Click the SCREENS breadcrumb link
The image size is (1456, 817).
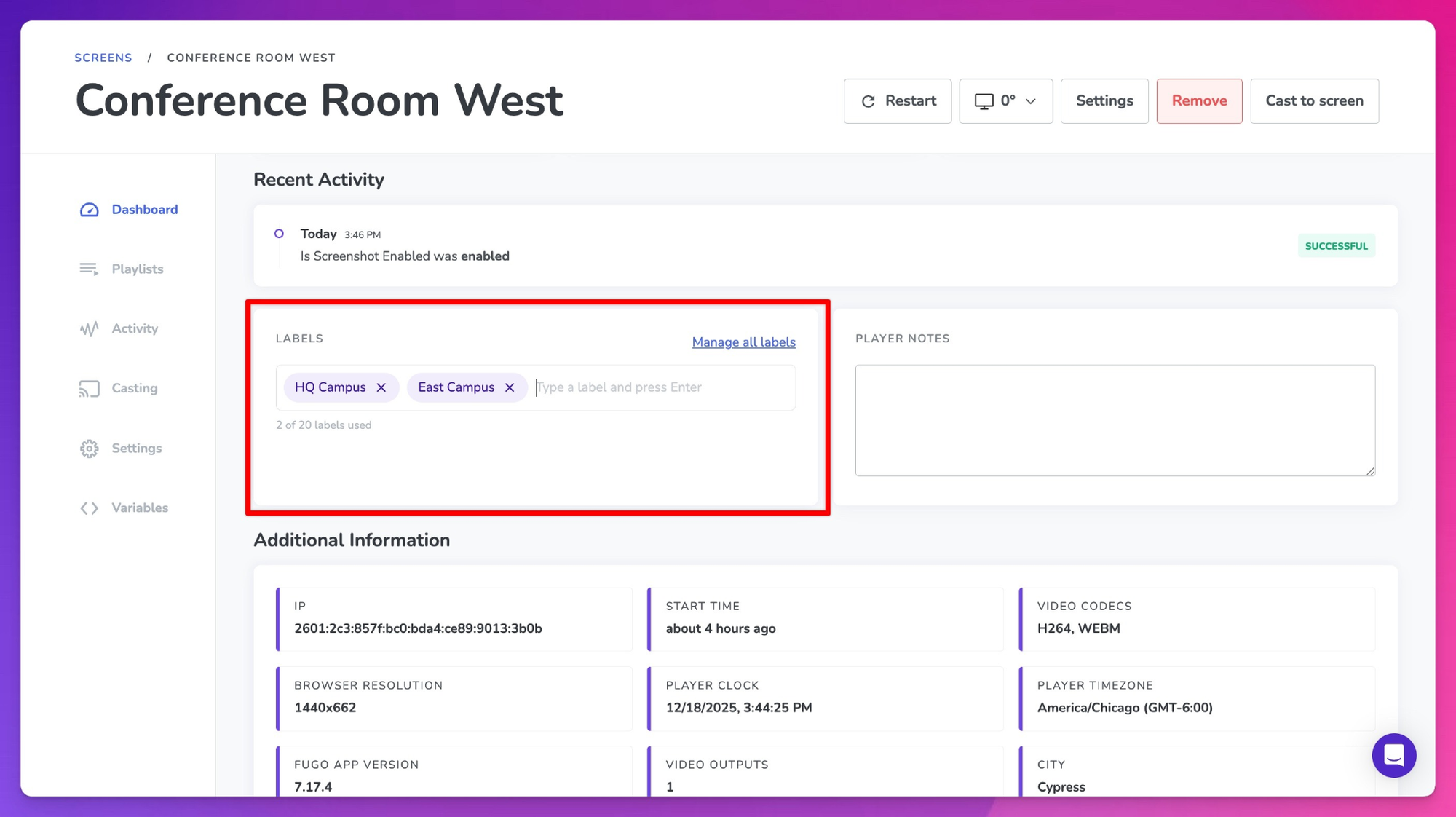tap(103, 58)
